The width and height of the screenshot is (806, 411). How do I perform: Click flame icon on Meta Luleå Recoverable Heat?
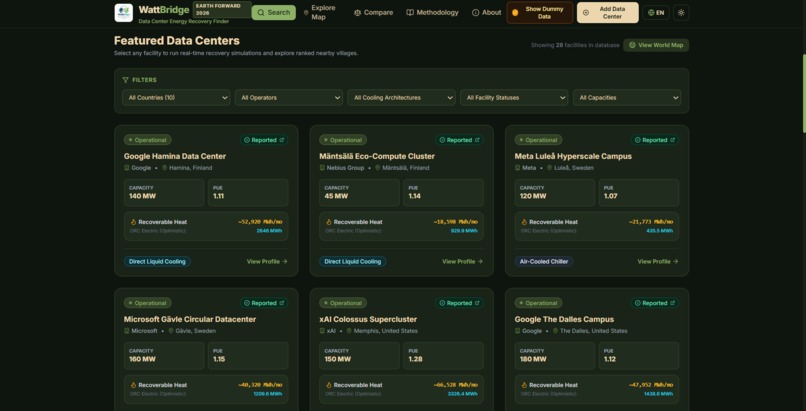click(x=524, y=222)
